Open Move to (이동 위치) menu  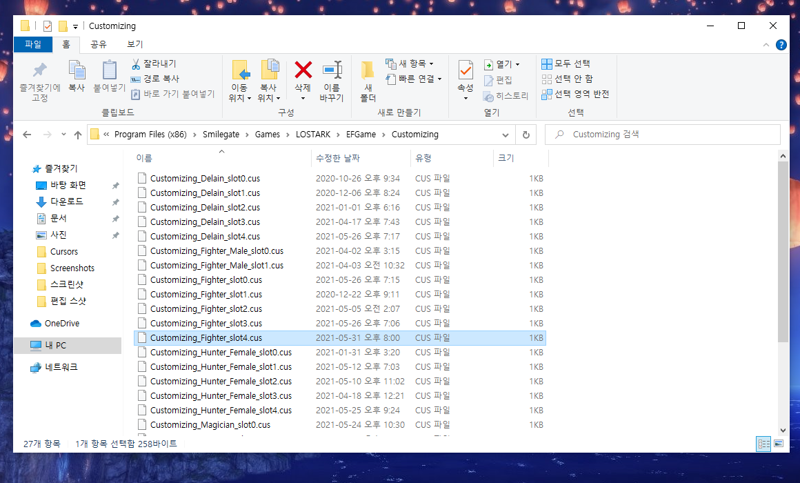tap(240, 81)
